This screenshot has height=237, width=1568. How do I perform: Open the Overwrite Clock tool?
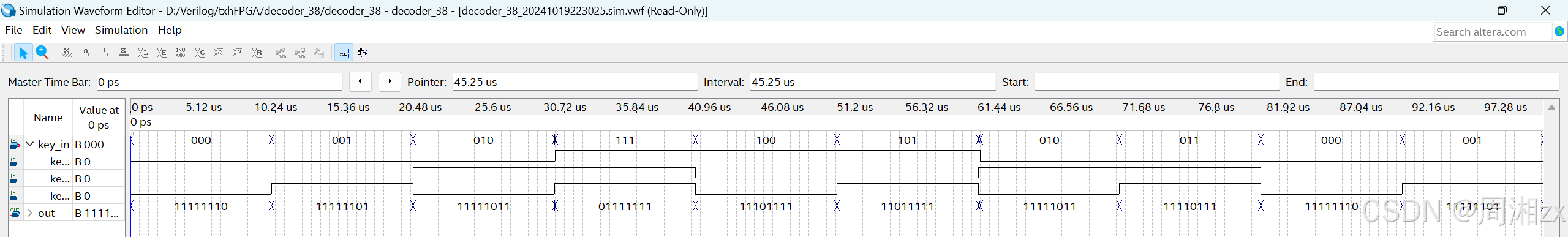[219, 53]
